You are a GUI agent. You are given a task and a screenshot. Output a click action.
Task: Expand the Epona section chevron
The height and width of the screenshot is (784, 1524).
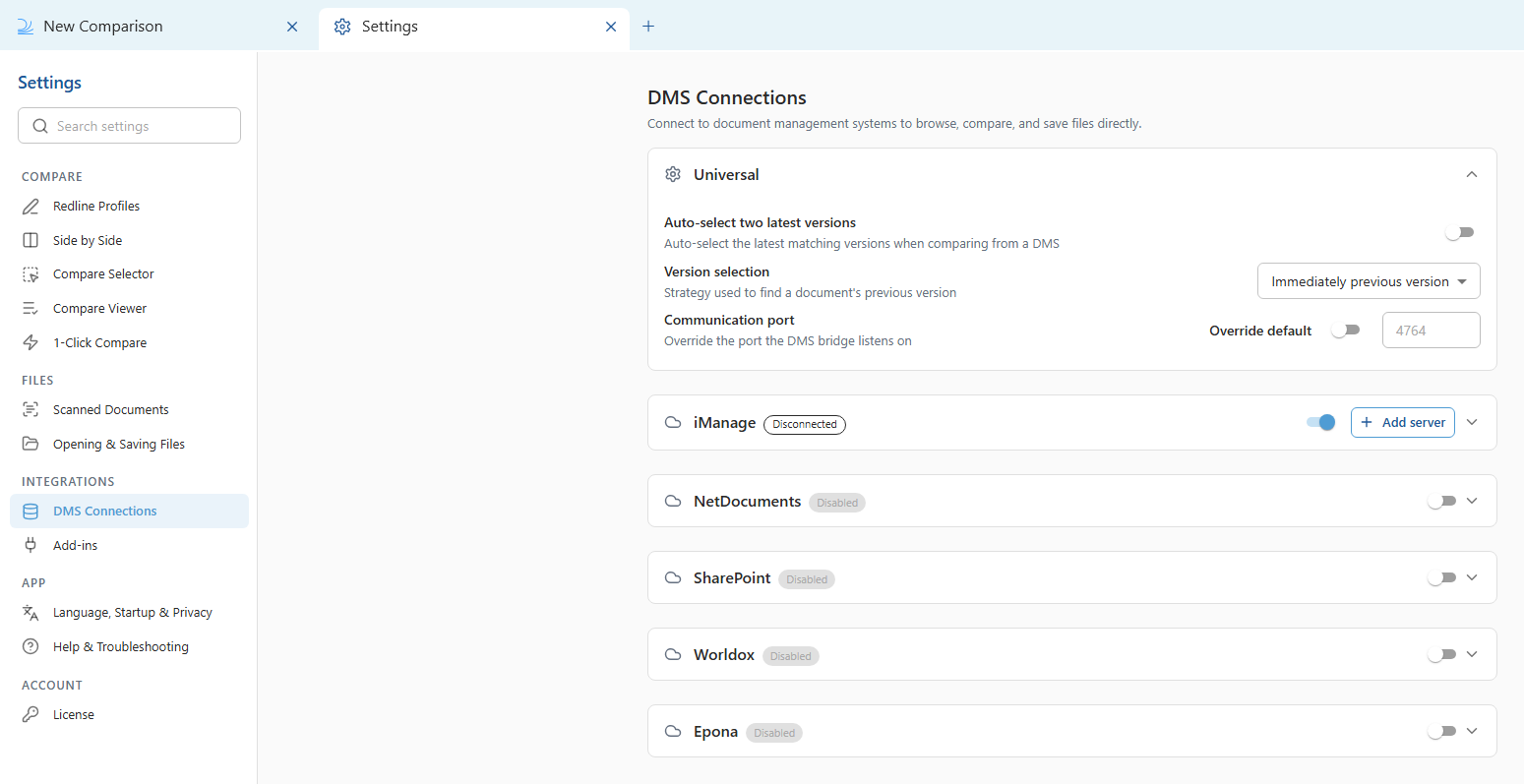click(1472, 731)
